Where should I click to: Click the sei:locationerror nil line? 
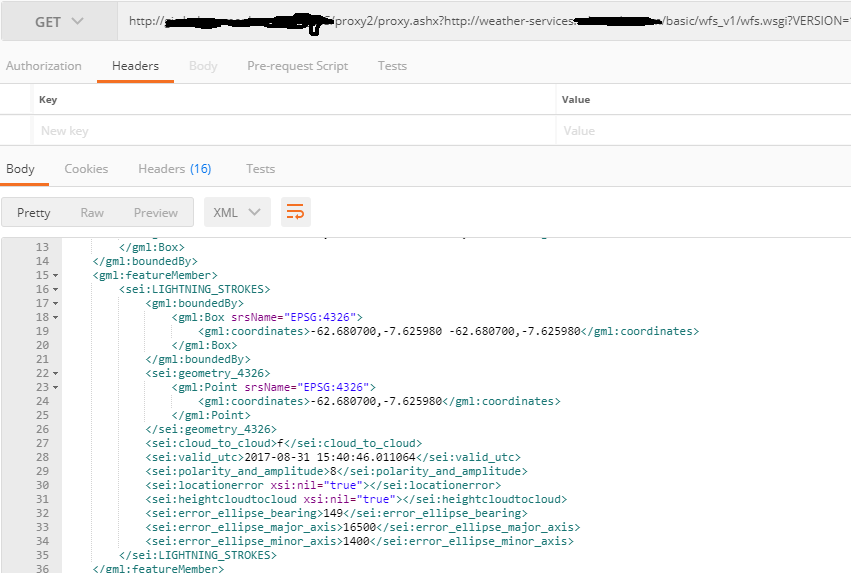point(323,485)
